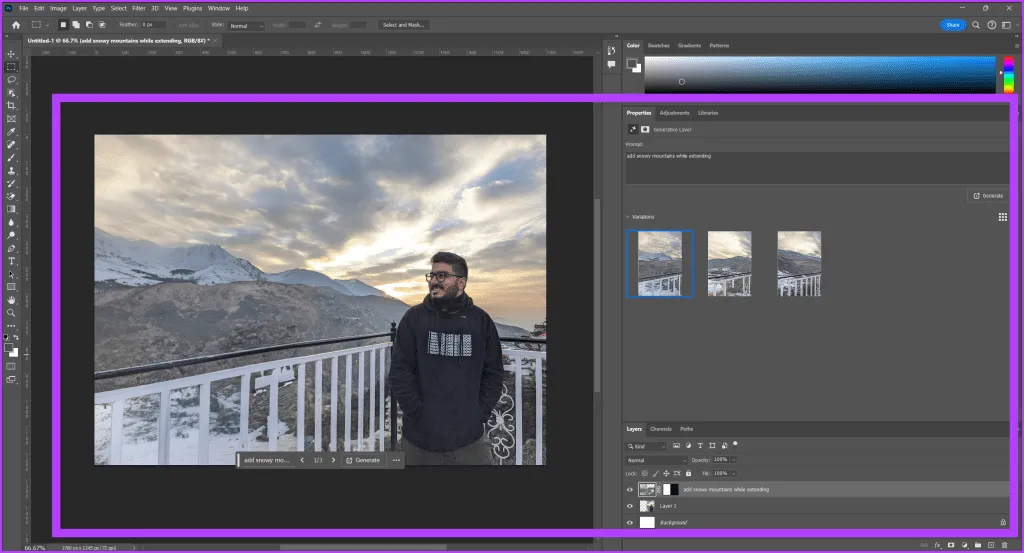Open the Style dropdown in options bar
The height and width of the screenshot is (553, 1024).
(246, 24)
